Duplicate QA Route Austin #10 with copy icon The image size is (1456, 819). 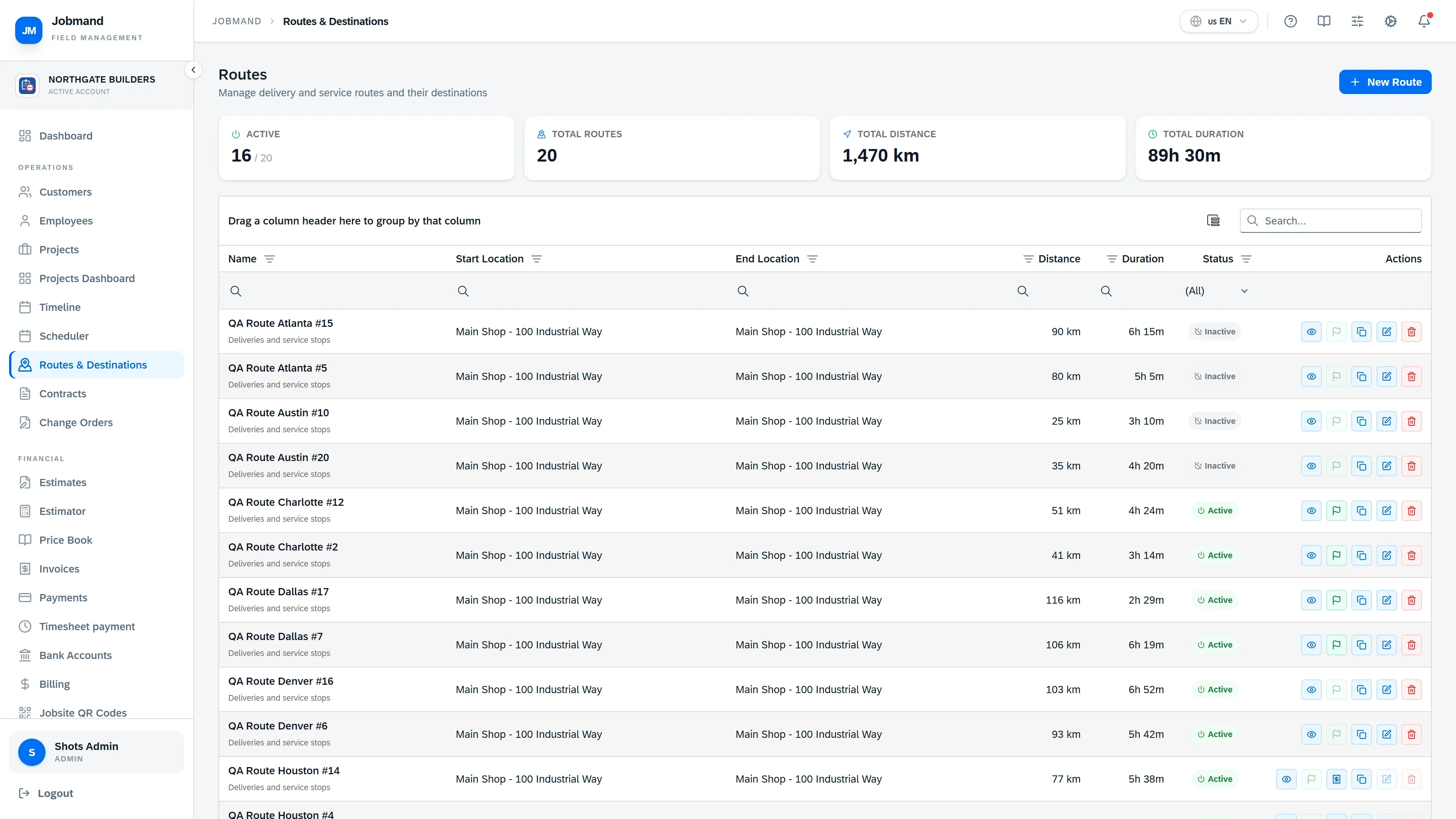coord(1362,421)
